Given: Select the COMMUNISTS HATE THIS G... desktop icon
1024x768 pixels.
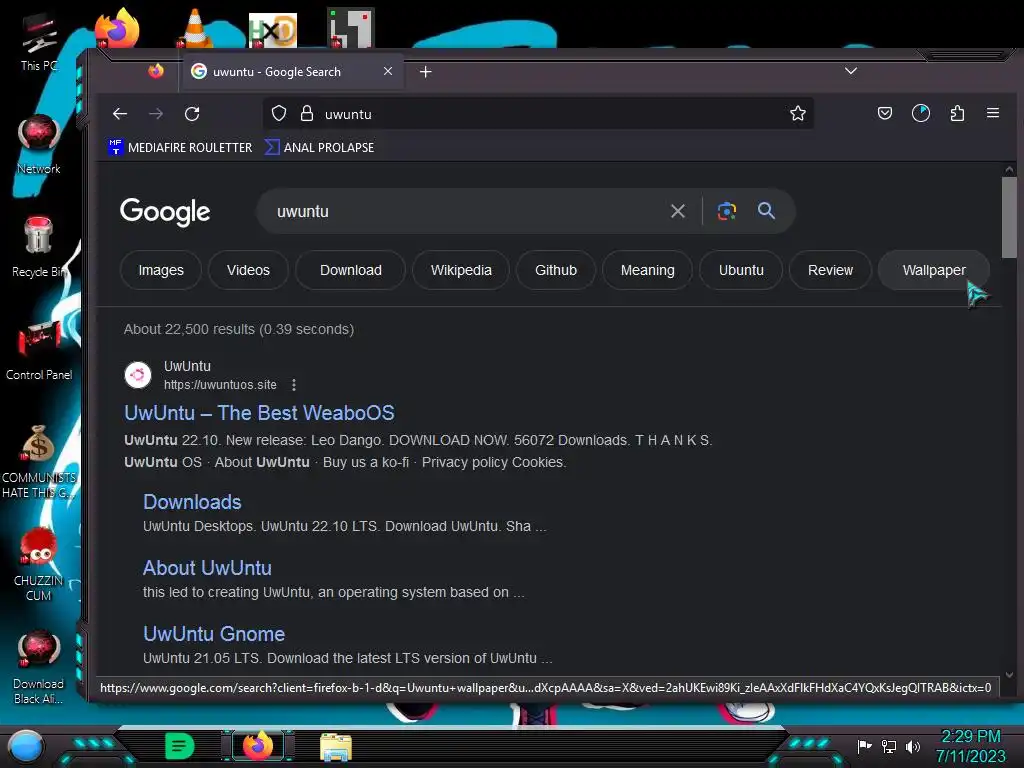Looking at the screenshot, I should [39, 462].
